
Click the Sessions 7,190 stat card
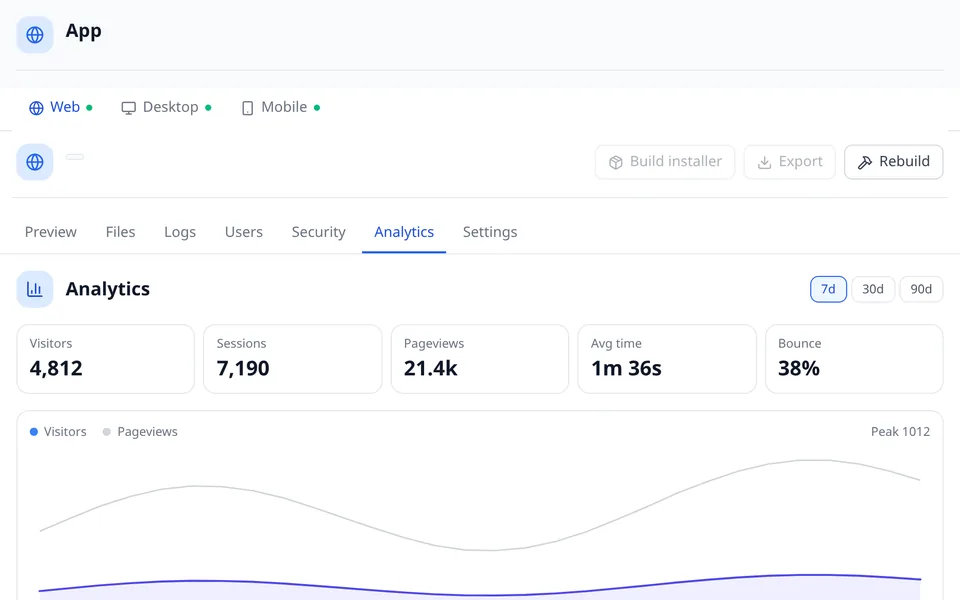pyautogui.click(x=293, y=359)
